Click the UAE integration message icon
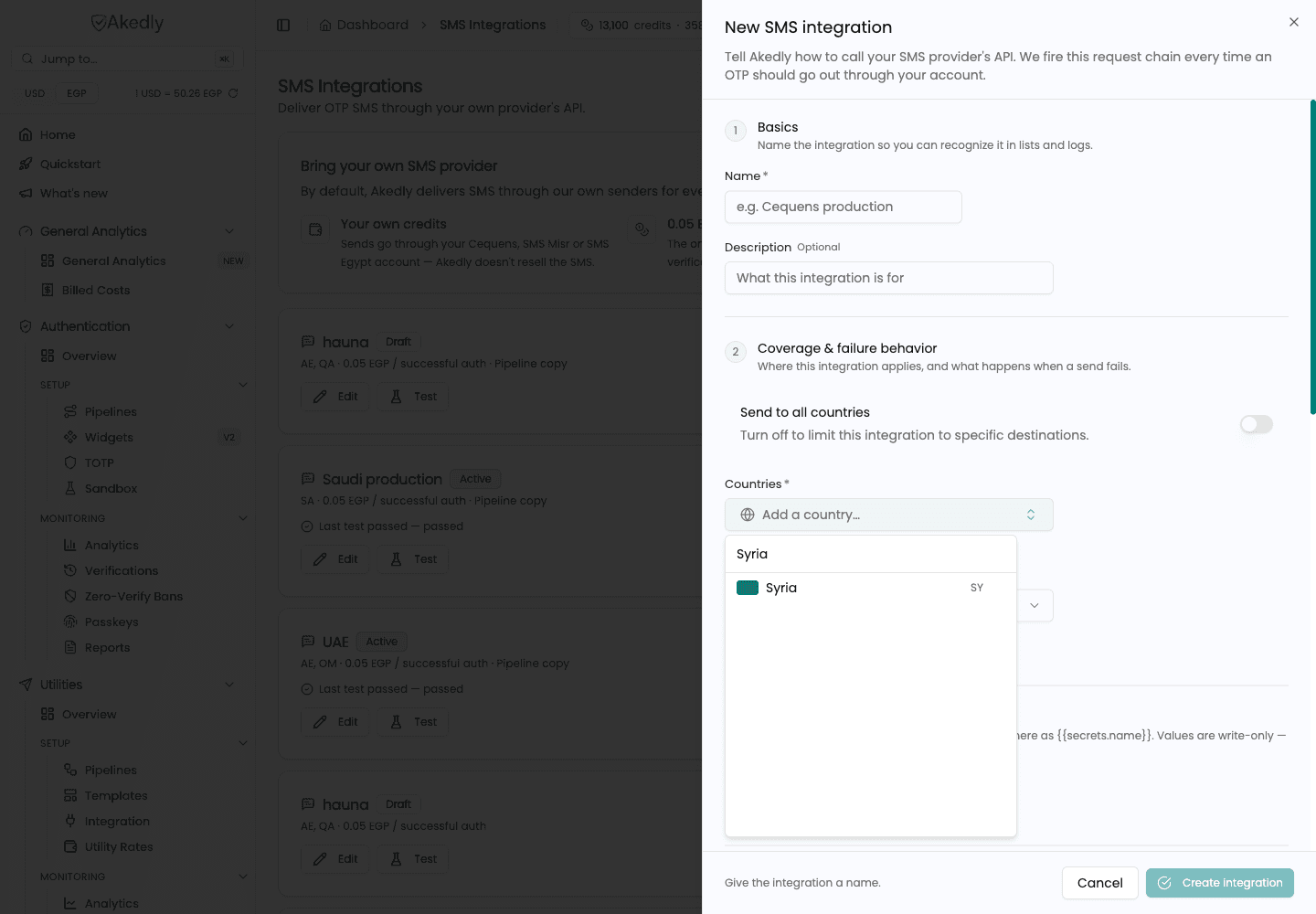The image size is (1316, 914). pyautogui.click(x=308, y=642)
